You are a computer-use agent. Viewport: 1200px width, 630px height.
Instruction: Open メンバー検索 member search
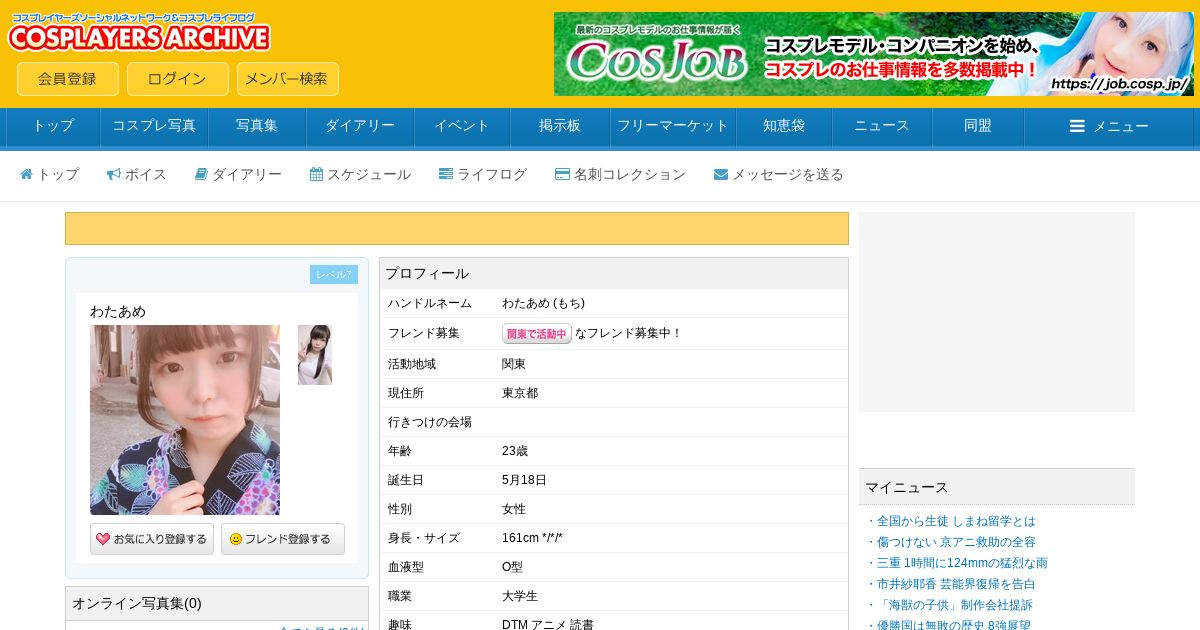[x=288, y=79]
